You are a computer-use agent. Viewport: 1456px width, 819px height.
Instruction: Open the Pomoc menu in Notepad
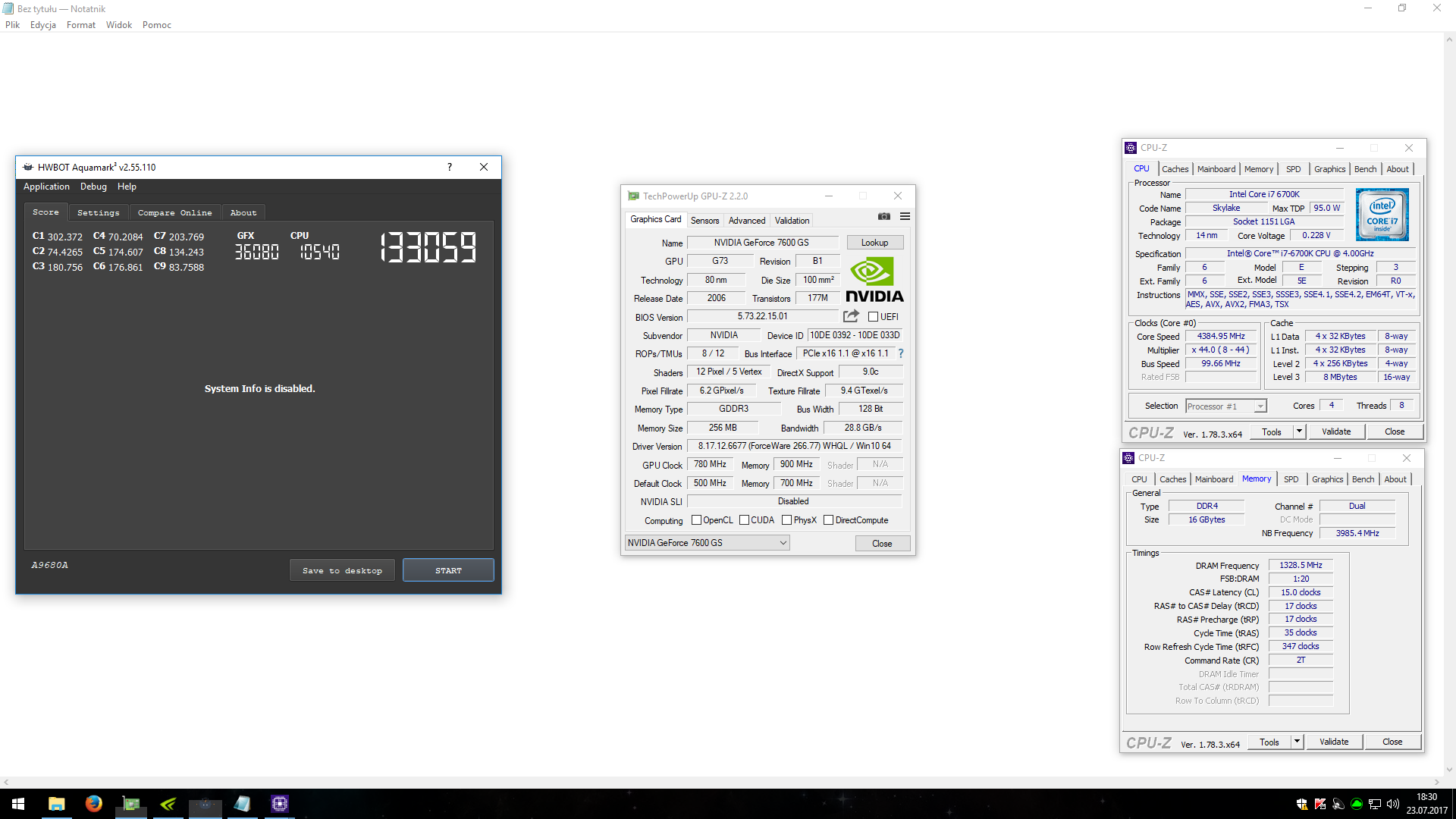(157, 25)
